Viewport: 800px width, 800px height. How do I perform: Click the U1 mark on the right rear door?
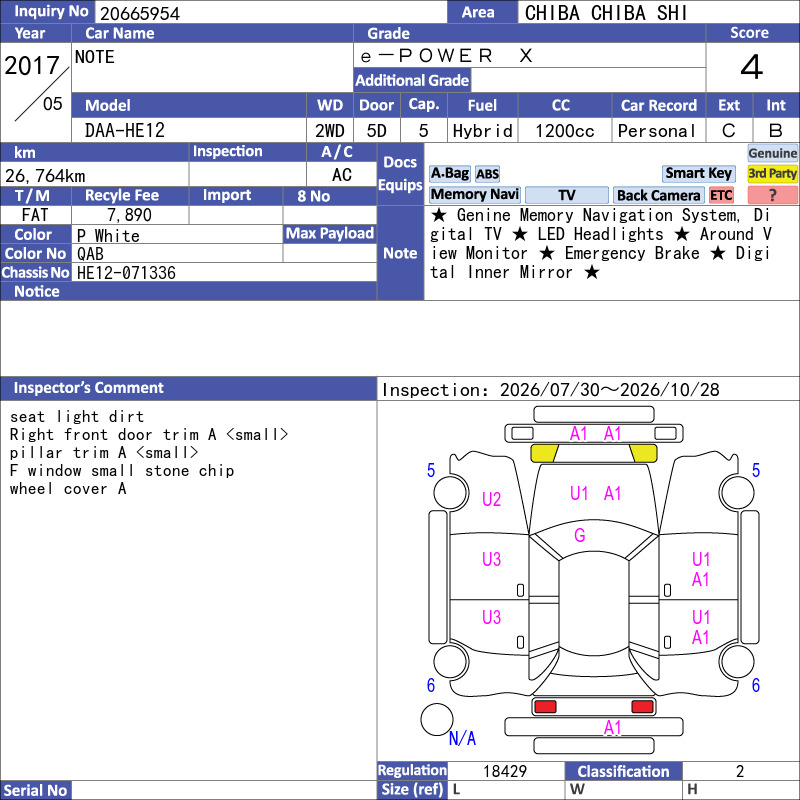click(x=701, y=617)
